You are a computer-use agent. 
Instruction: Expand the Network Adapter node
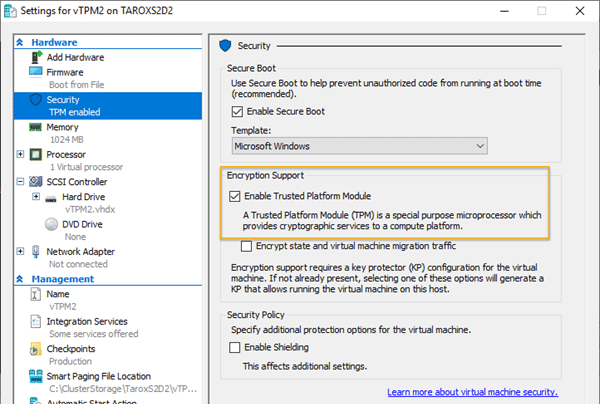pos(20,251)
